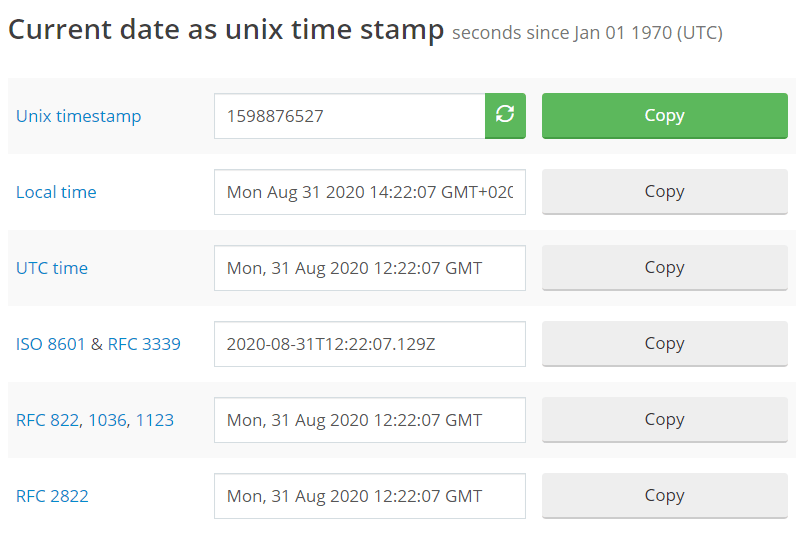Select the Local time text field
The width and height of the screenshot is (802, 539).
pos(369,192)
